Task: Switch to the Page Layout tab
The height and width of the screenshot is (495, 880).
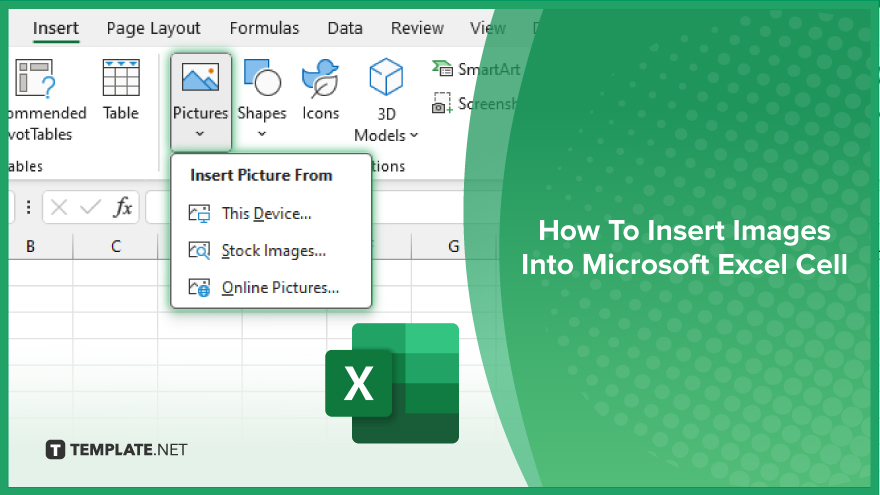Action: (153, 28)
